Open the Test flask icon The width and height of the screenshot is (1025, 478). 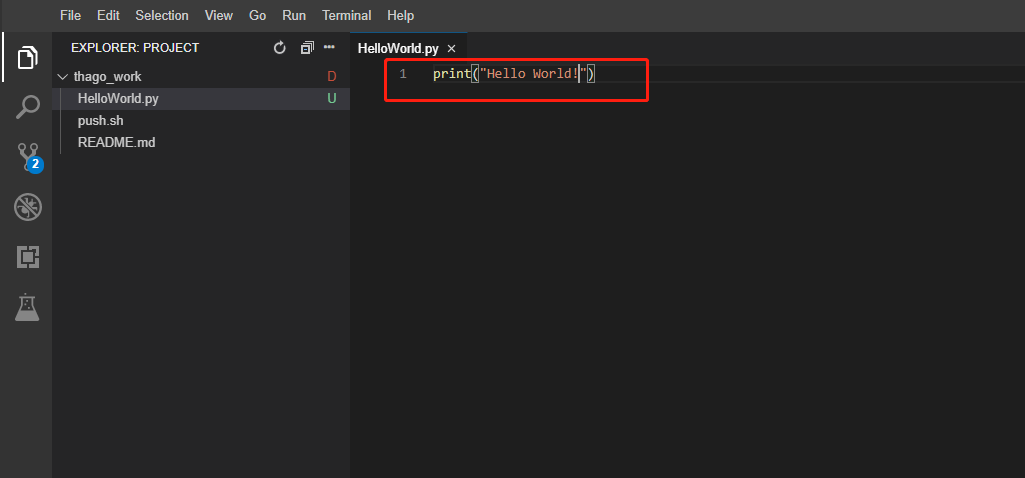[27, 307]
